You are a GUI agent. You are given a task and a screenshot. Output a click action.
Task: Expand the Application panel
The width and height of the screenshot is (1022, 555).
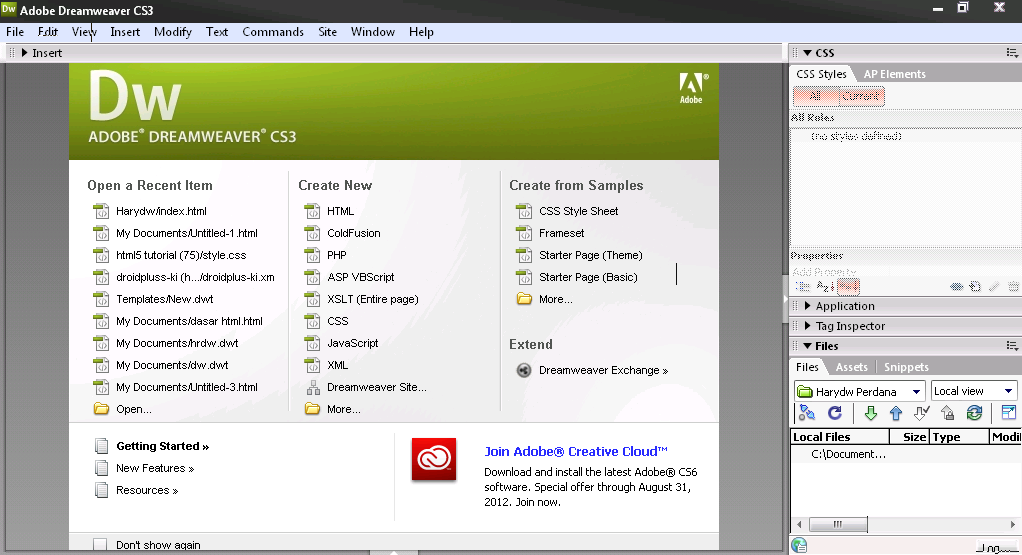pos(845,306)
